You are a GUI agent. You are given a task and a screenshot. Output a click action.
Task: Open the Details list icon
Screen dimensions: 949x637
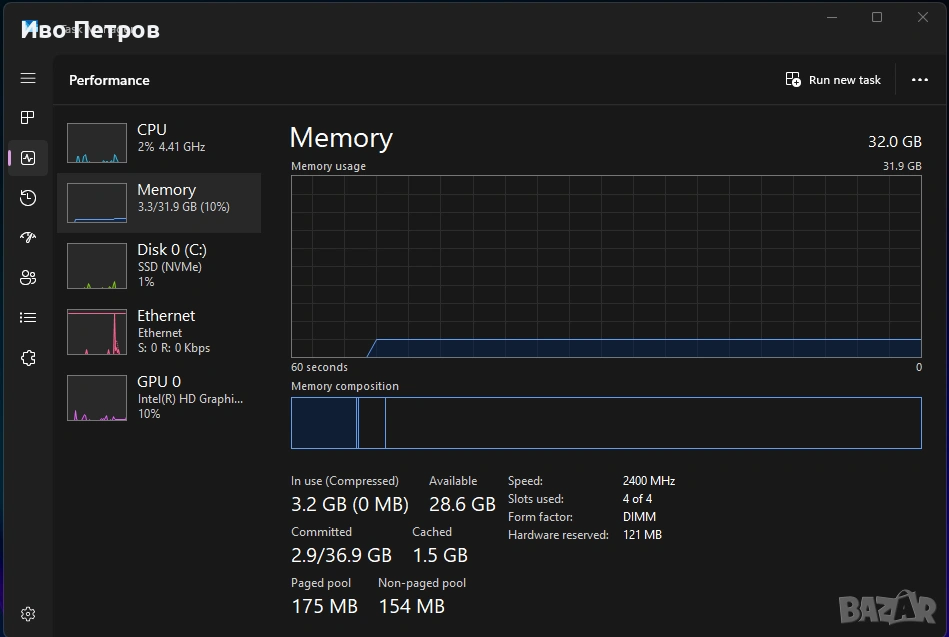[28, 318]
